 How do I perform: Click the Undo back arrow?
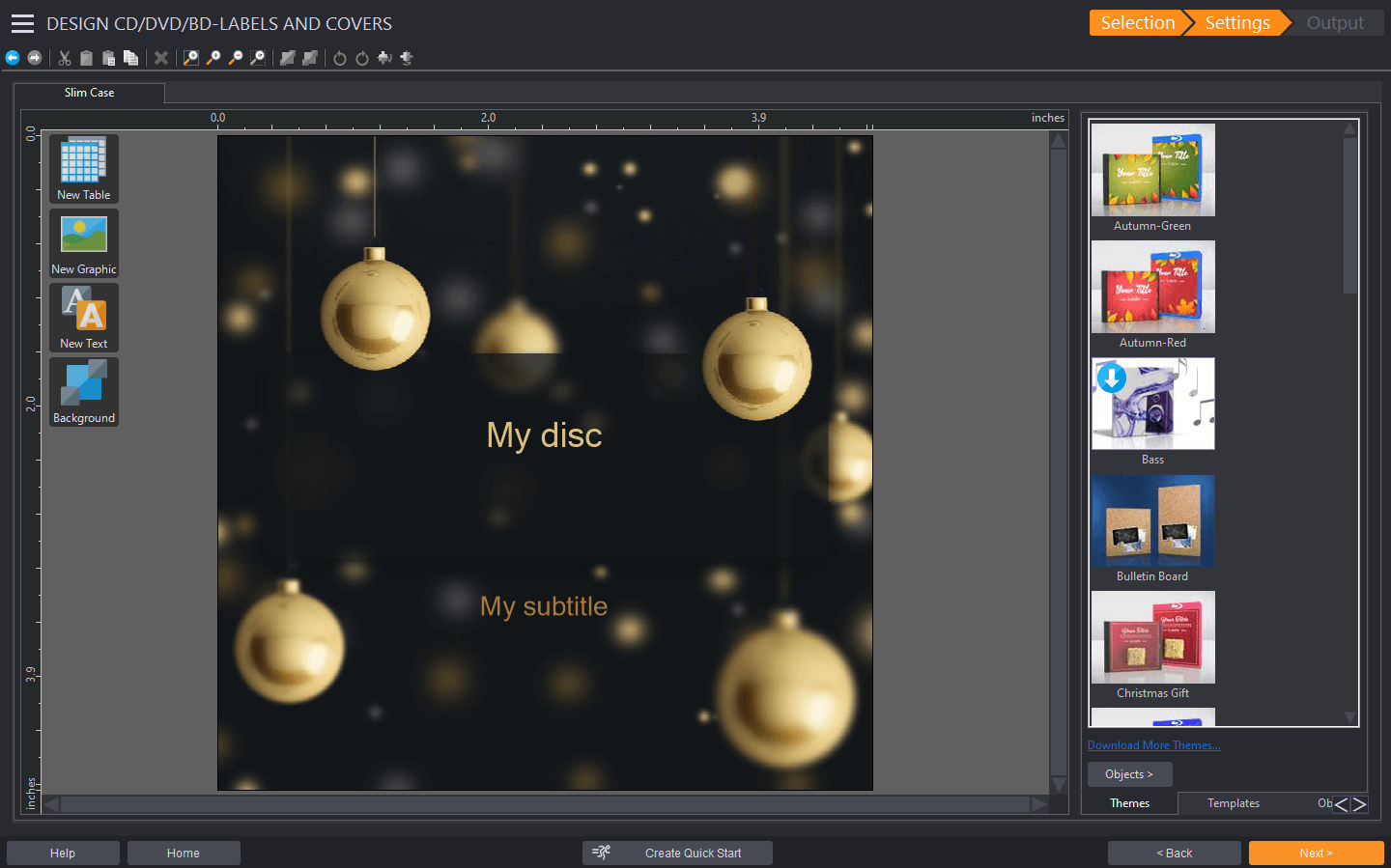point(13,58)
